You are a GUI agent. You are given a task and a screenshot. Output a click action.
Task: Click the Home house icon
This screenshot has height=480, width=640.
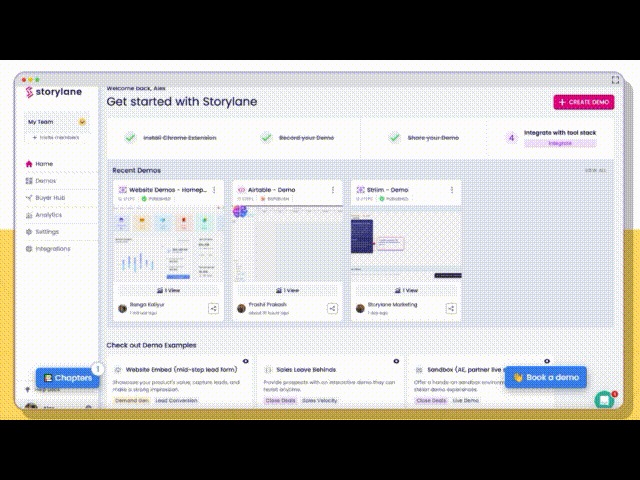point(29,164)
